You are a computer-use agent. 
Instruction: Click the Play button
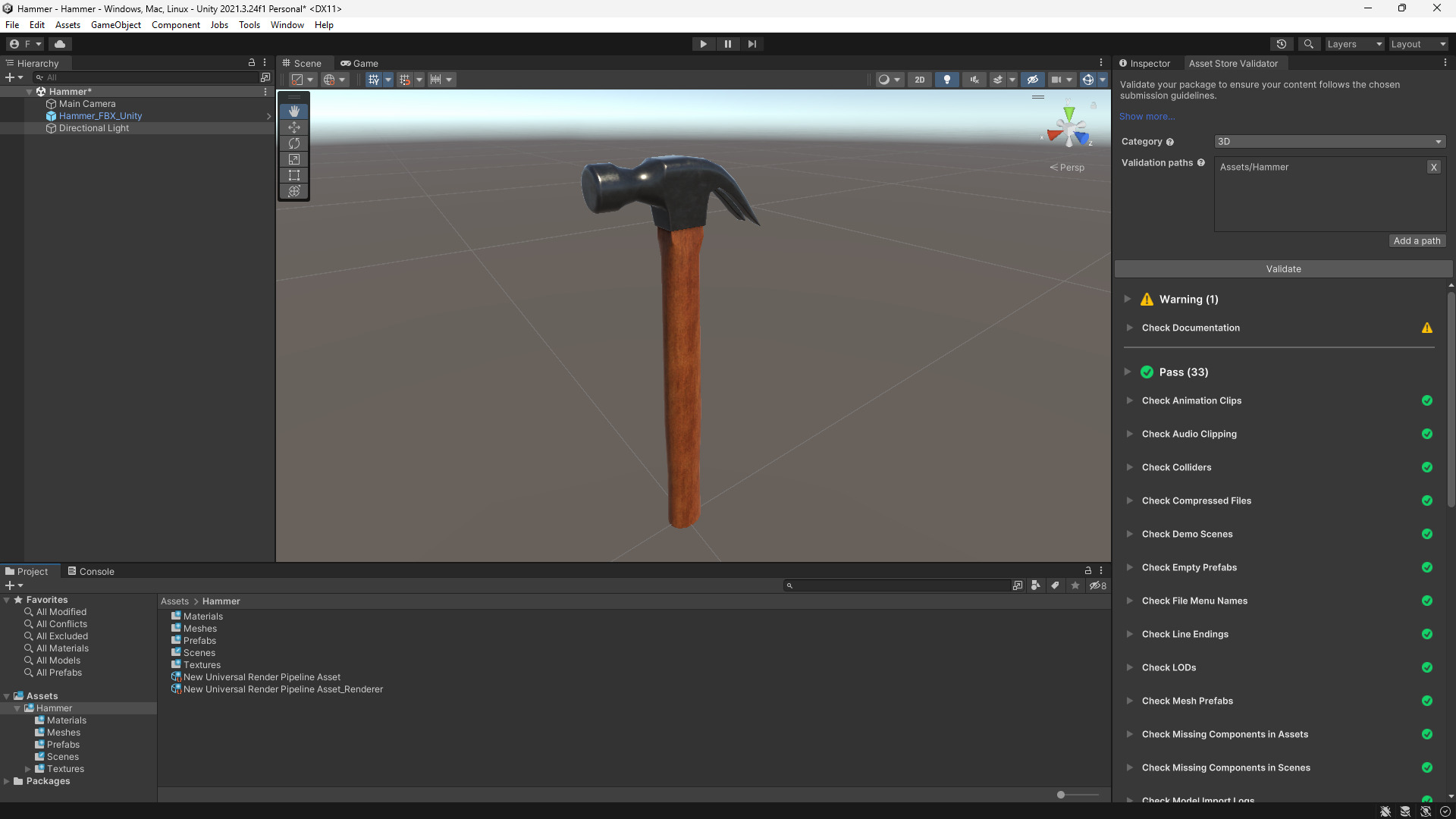704,44
